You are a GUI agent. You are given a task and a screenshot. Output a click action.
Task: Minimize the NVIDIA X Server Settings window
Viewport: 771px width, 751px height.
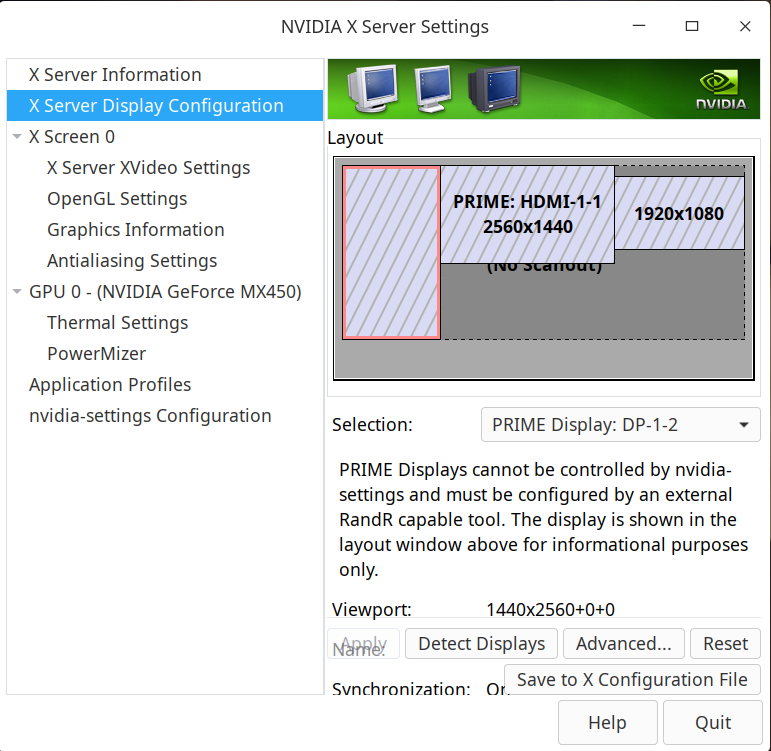639,26
